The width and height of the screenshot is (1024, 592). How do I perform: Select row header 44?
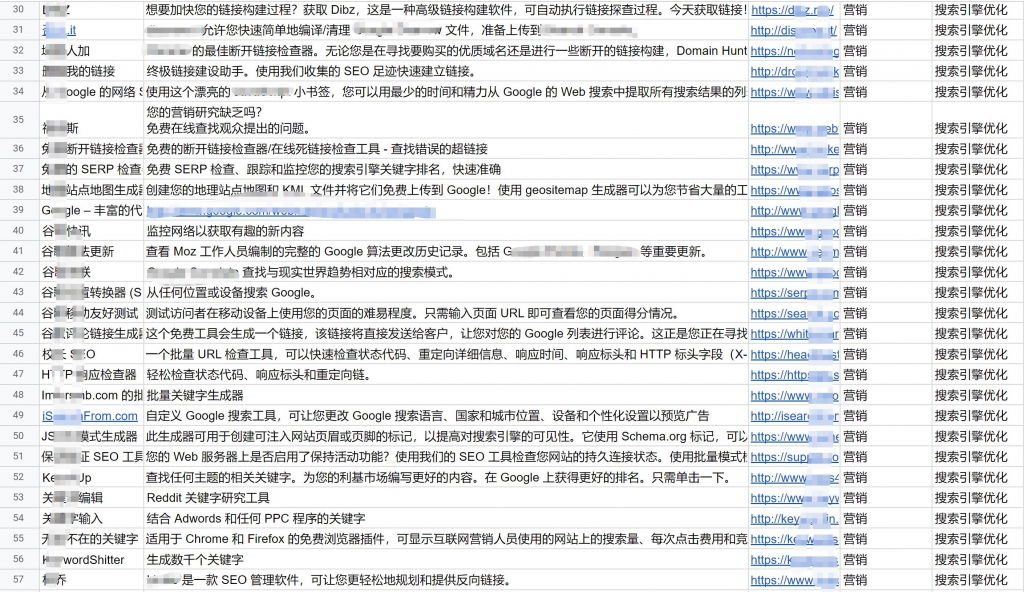(x=18, y=313)
